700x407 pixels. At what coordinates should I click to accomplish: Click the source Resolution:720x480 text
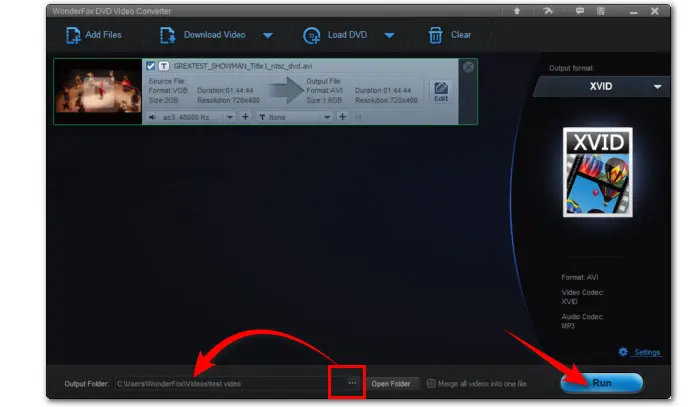pyautogui.click(x=228, y=100)
